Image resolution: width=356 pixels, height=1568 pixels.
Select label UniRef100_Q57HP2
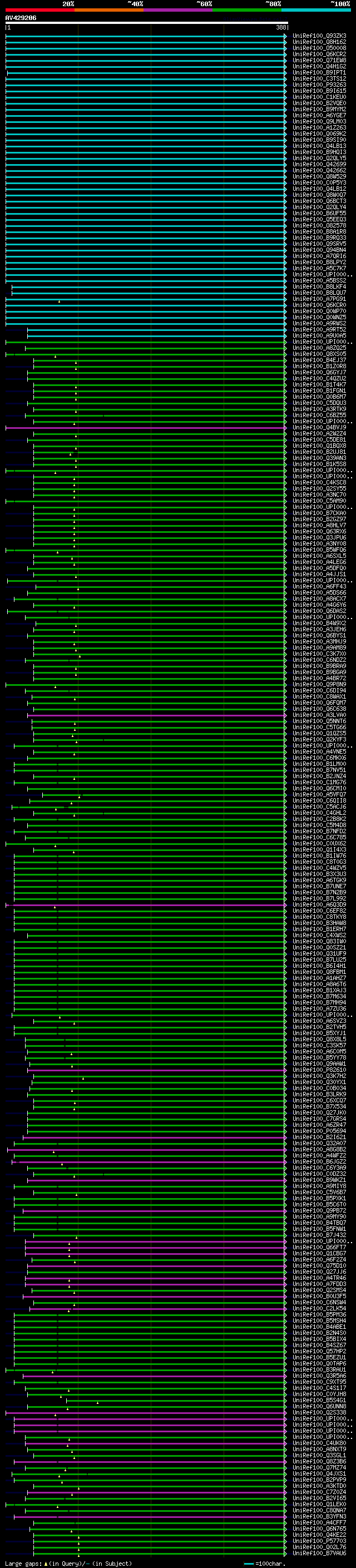[319, 1352]
